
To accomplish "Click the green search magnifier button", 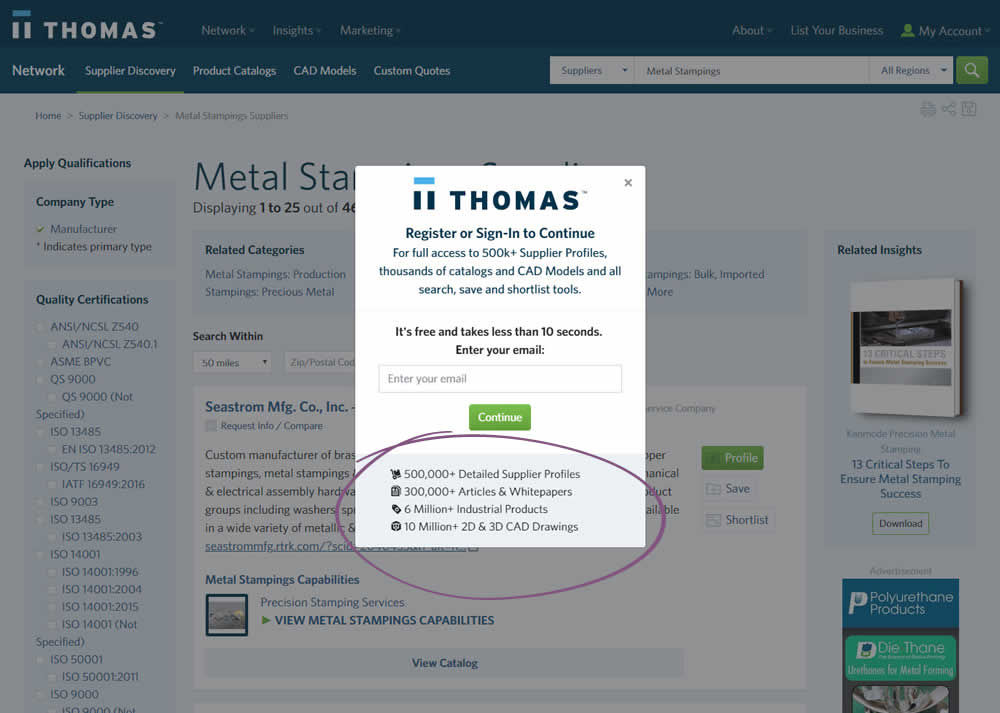I will [x=971, y=70].
